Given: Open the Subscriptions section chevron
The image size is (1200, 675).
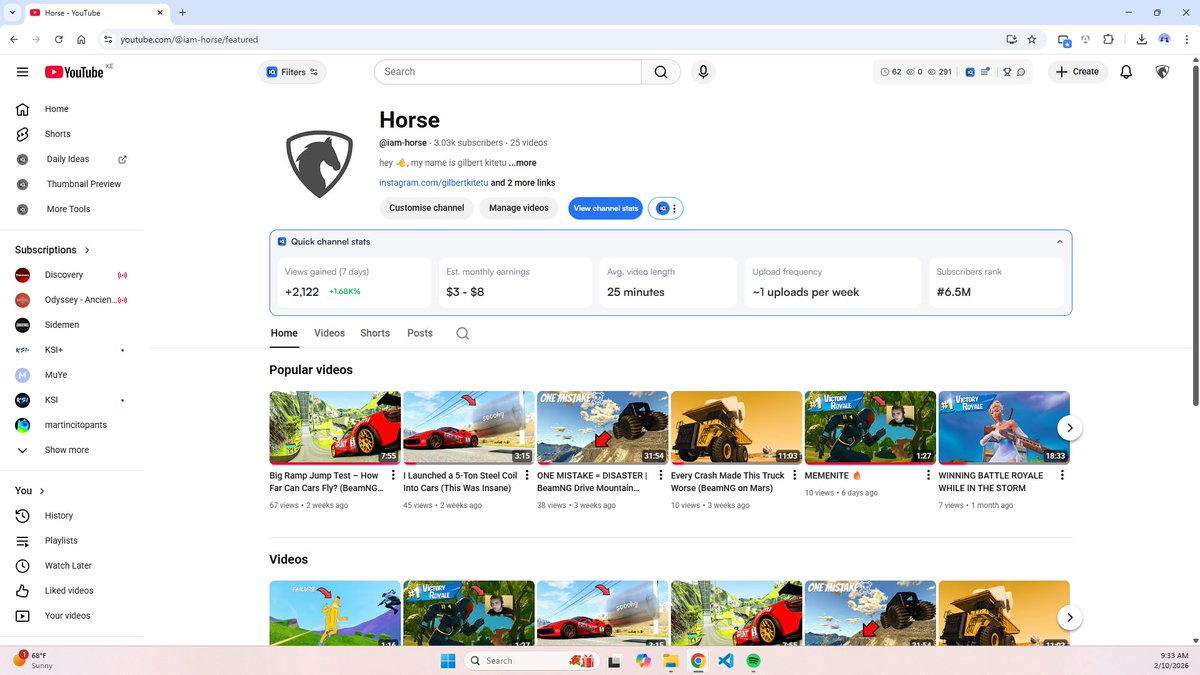Looking at the screenshot, I should click(x=87, y=250).
